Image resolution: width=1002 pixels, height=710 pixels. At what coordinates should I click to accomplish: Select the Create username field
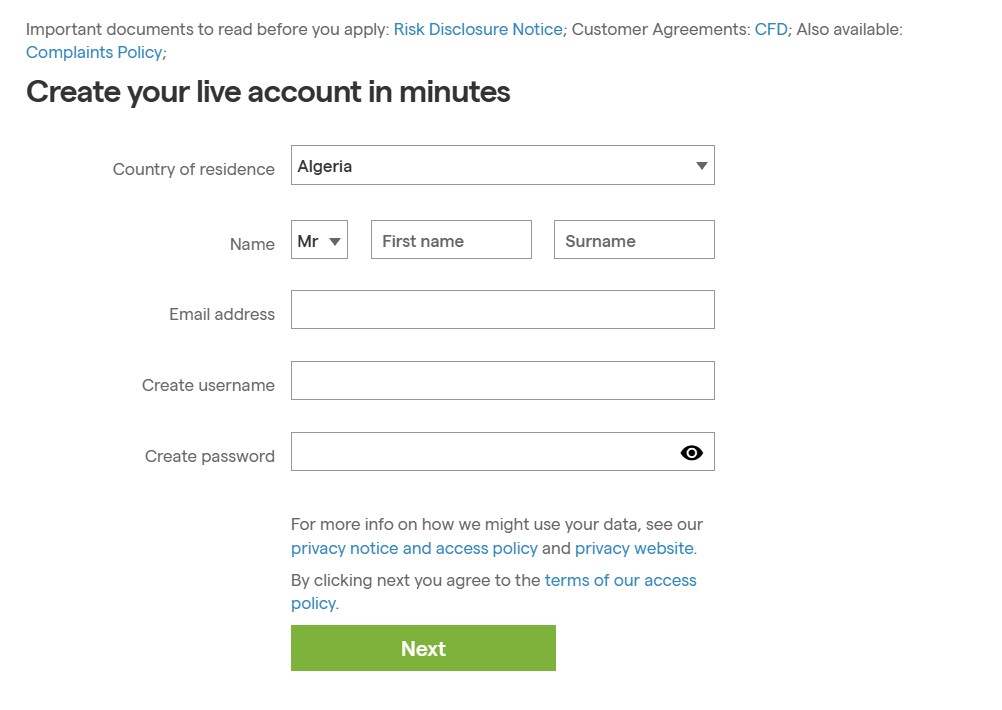(502, 381)
